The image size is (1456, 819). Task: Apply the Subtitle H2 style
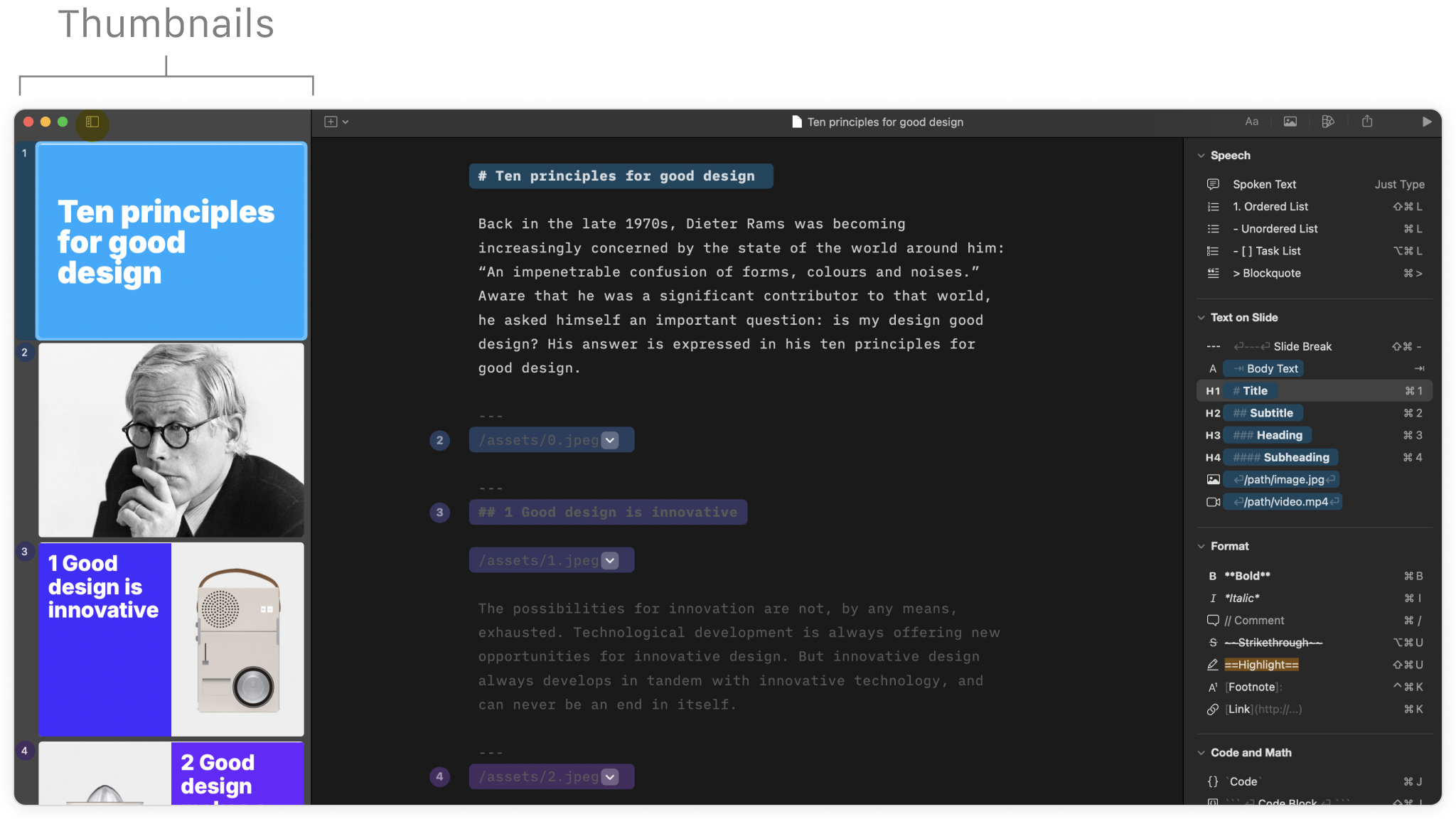coord(1315,413)
